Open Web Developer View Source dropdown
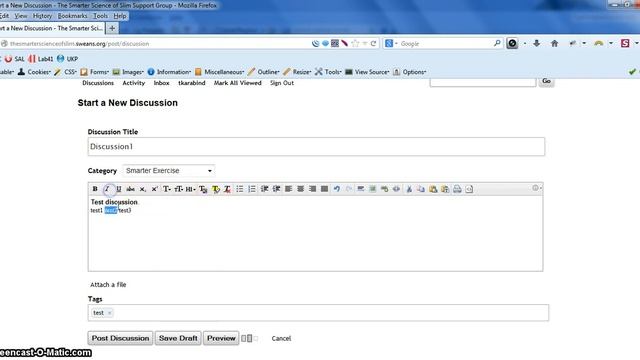 (367, 72)
